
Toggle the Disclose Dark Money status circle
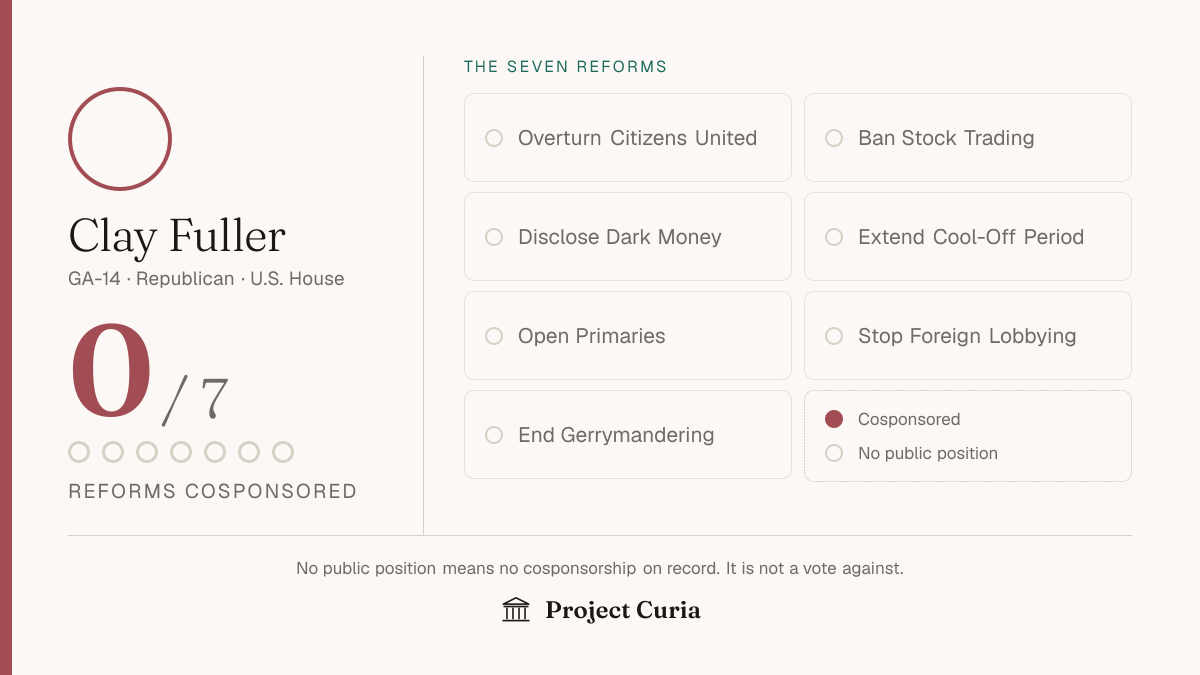494,237
